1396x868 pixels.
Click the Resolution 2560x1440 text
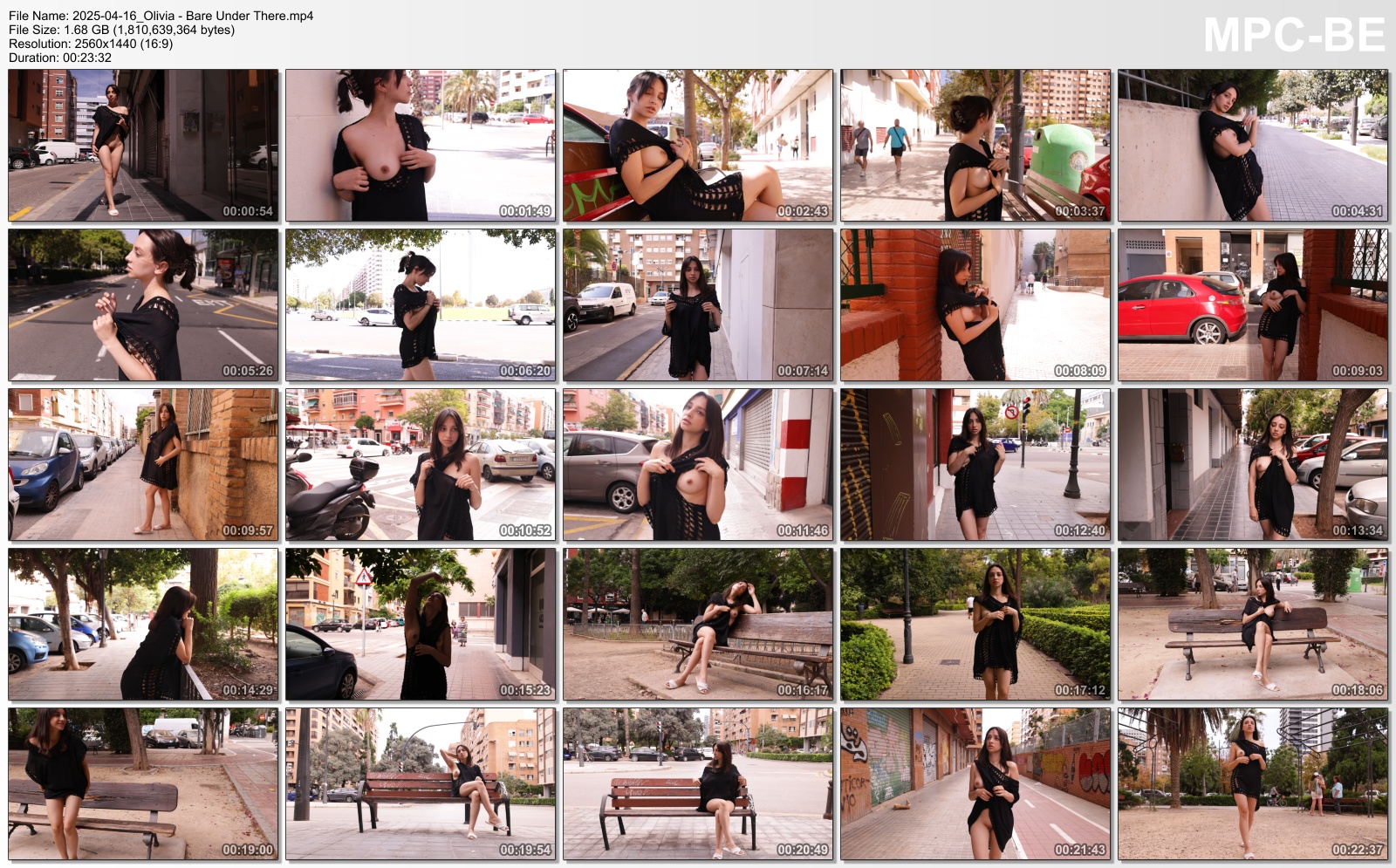(91, 44)
